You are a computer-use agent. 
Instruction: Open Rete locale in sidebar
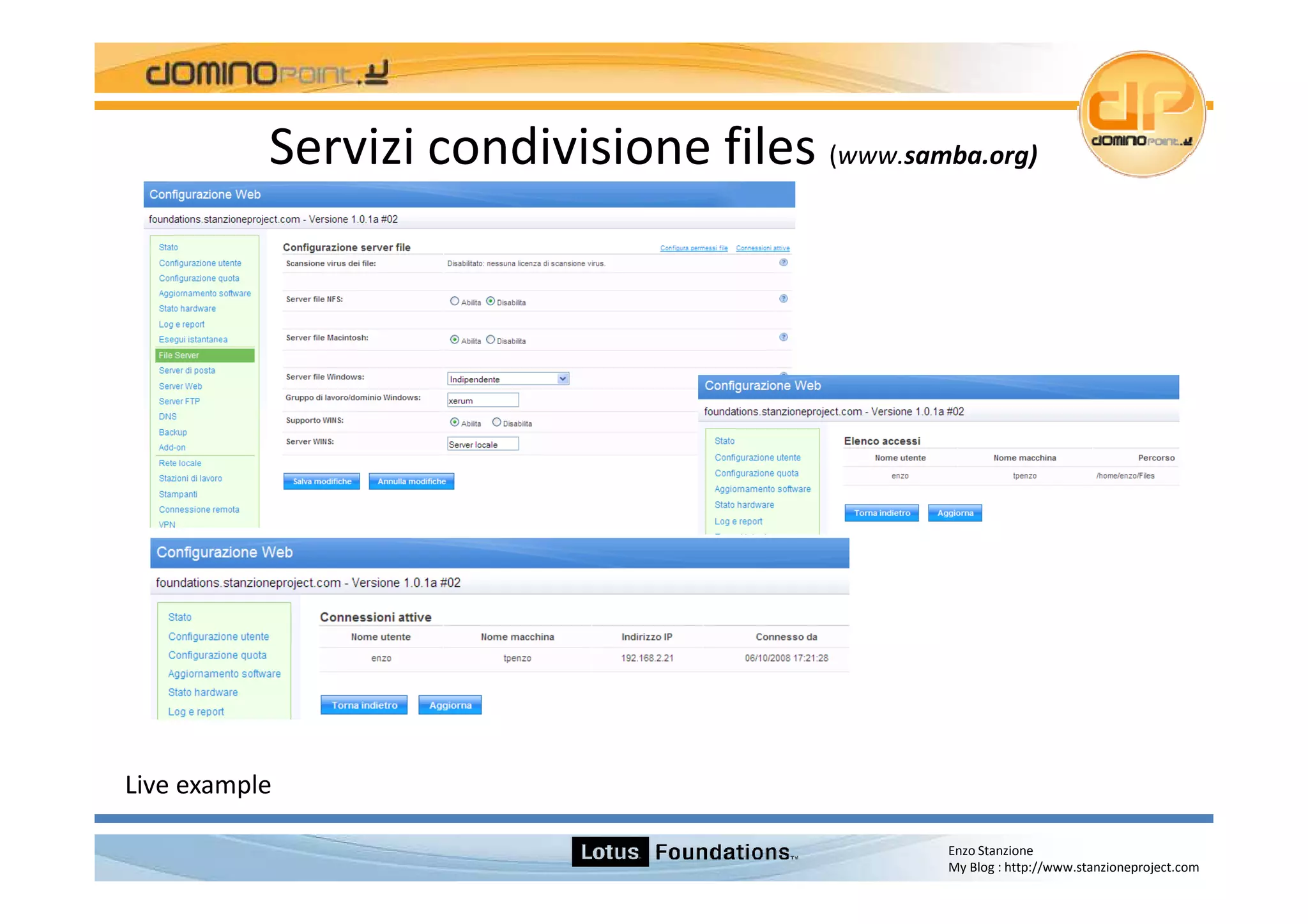pyautogui.click(x=180, y=464)
